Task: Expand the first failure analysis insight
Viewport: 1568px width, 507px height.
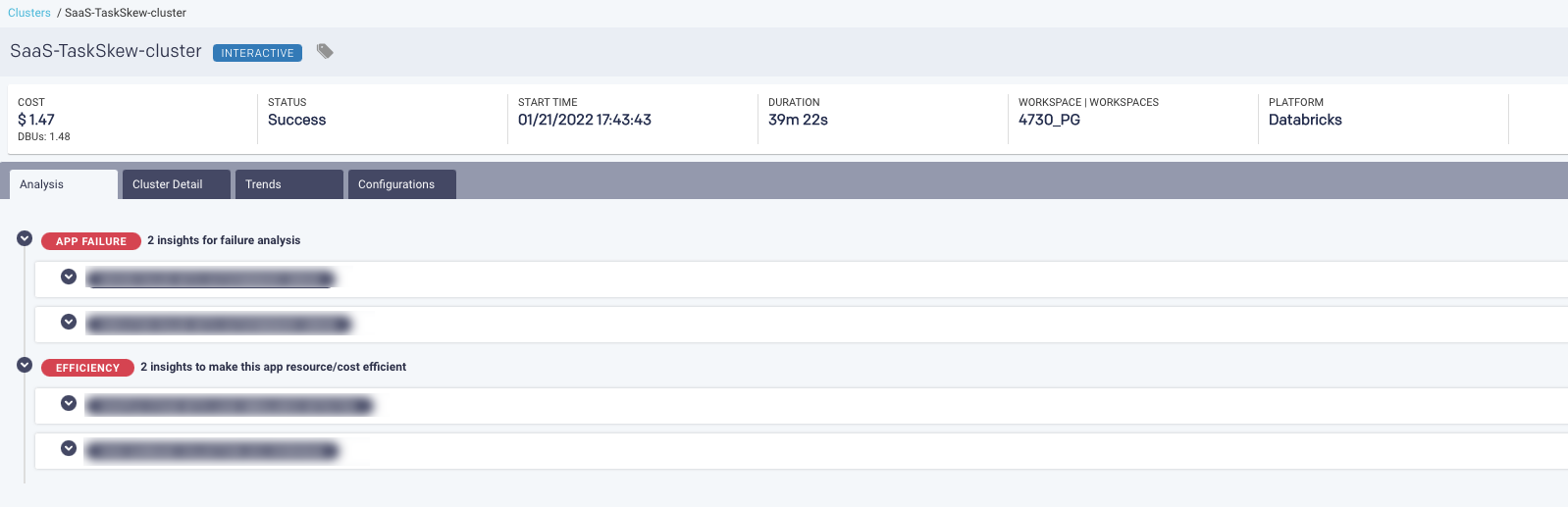Action: tap(69, 277)
